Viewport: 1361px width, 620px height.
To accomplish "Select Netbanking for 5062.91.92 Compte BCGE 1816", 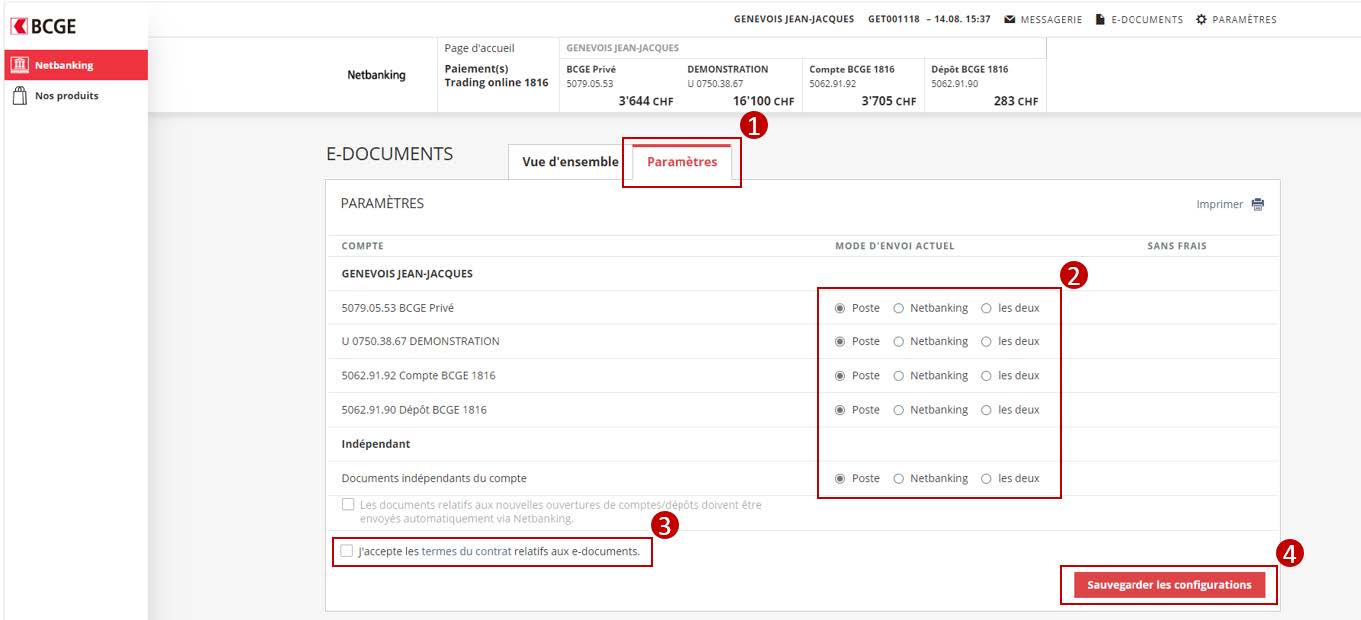I will 898,375.
